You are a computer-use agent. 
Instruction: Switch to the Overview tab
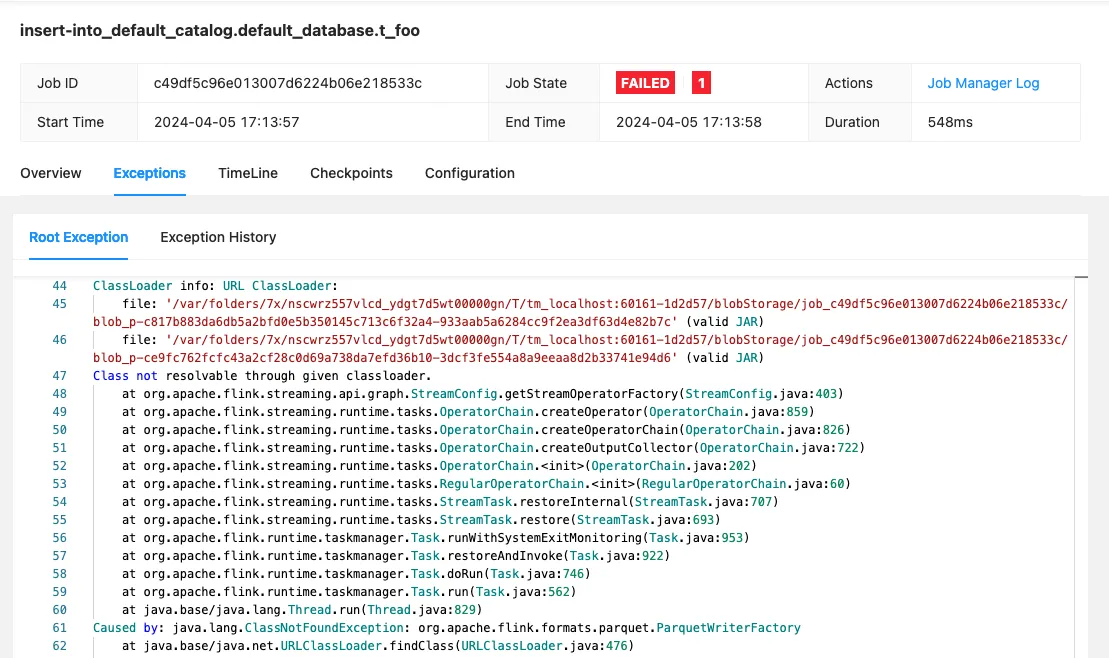[51, 173]
